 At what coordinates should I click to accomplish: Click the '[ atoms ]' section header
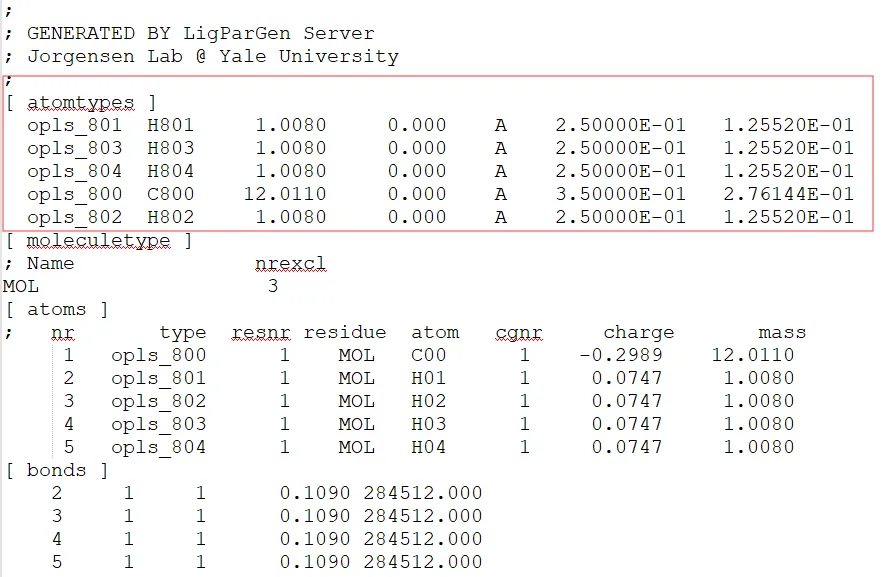[57, 310]
